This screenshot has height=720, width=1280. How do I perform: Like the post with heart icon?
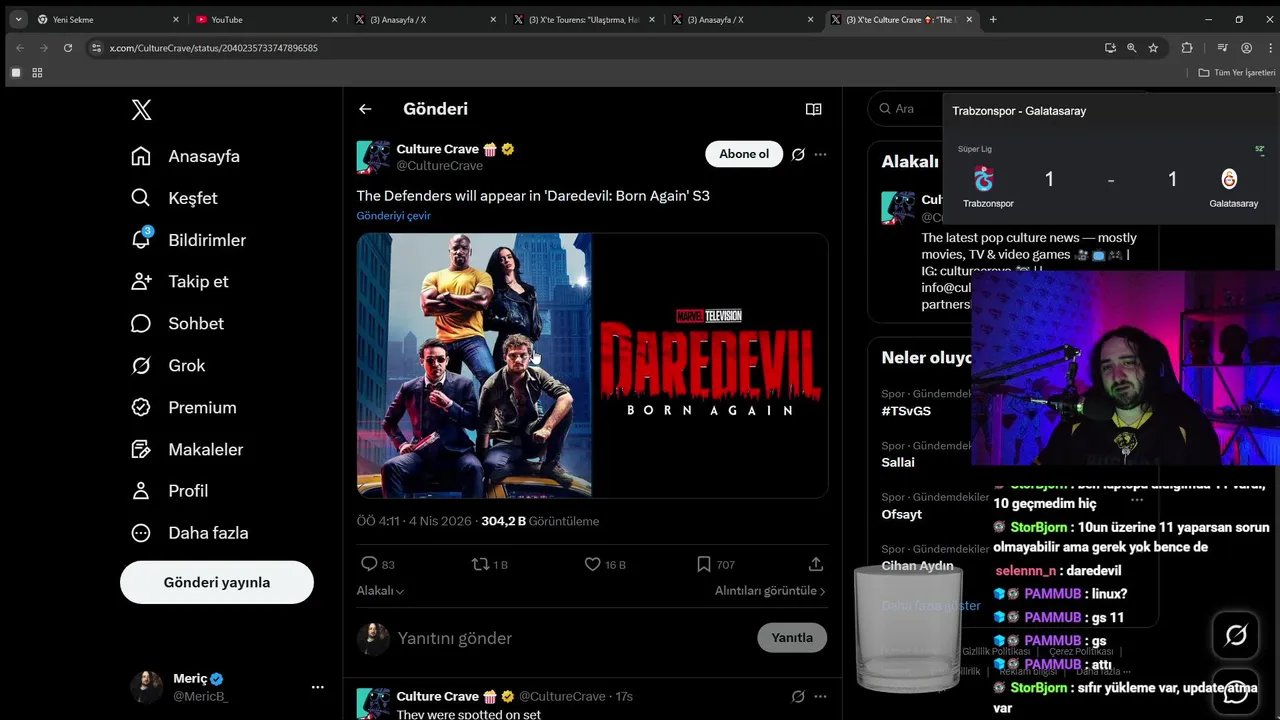[x=604, y=564]
